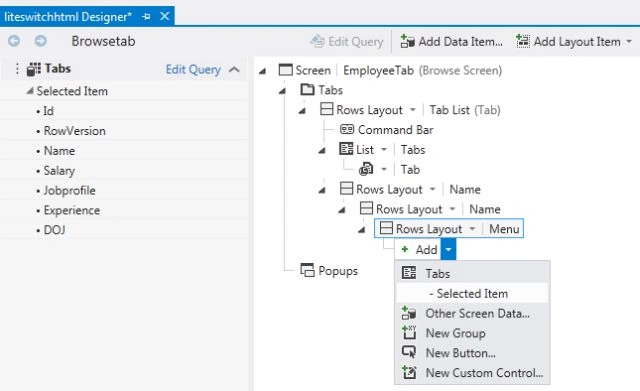The height and width of the screenshot is (391, 640).
Task: Choose New Button menu entry
Action: 472,353
